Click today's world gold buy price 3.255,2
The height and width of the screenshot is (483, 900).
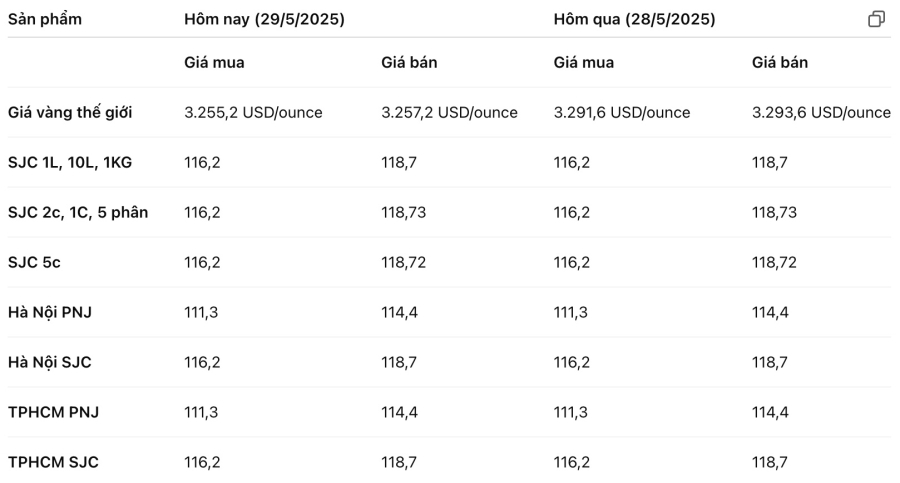click(x=253, y=112)
